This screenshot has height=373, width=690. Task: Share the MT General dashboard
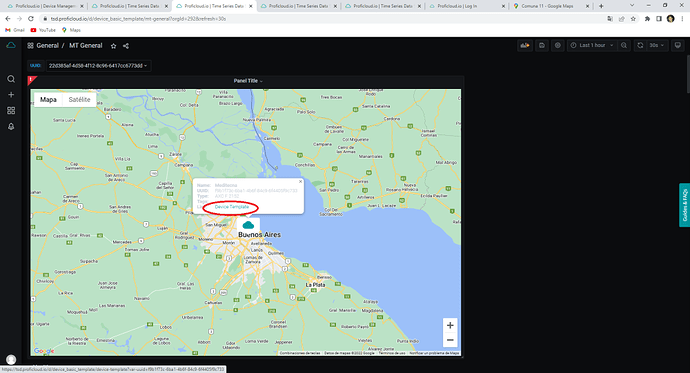126,46
